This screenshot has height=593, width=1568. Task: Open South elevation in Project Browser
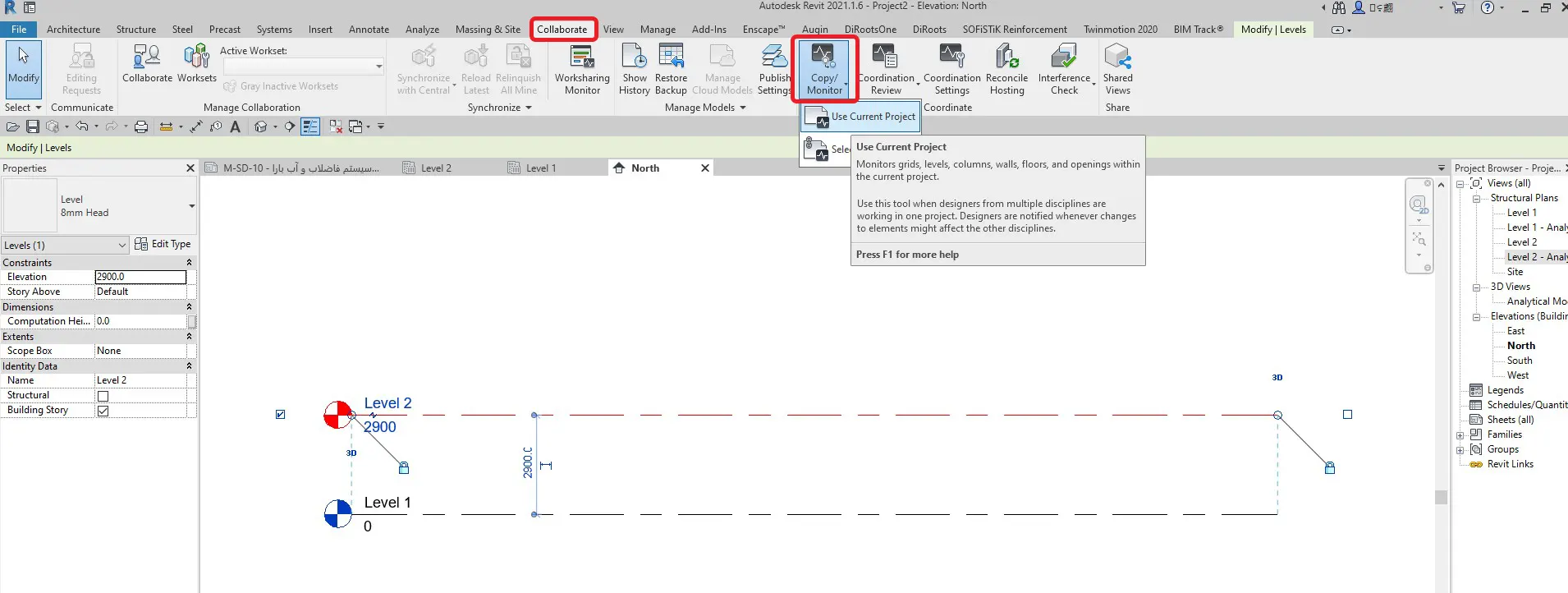coord(1520,361)
